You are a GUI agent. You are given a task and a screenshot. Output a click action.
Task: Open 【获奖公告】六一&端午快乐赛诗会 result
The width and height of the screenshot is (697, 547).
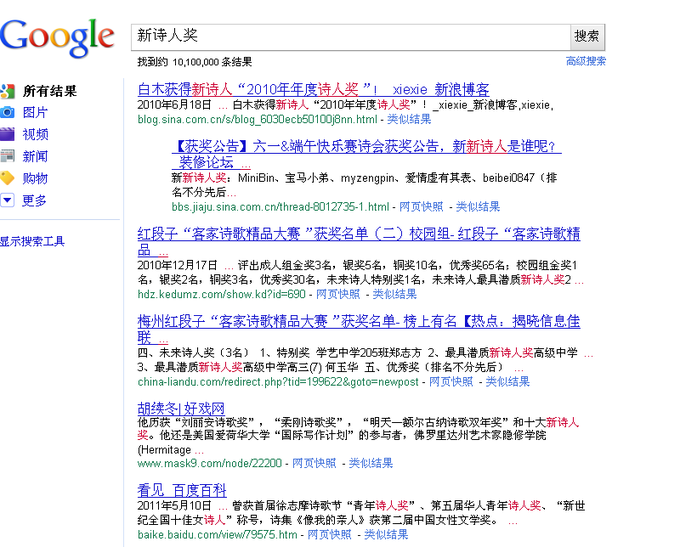[x=366, y=154]
